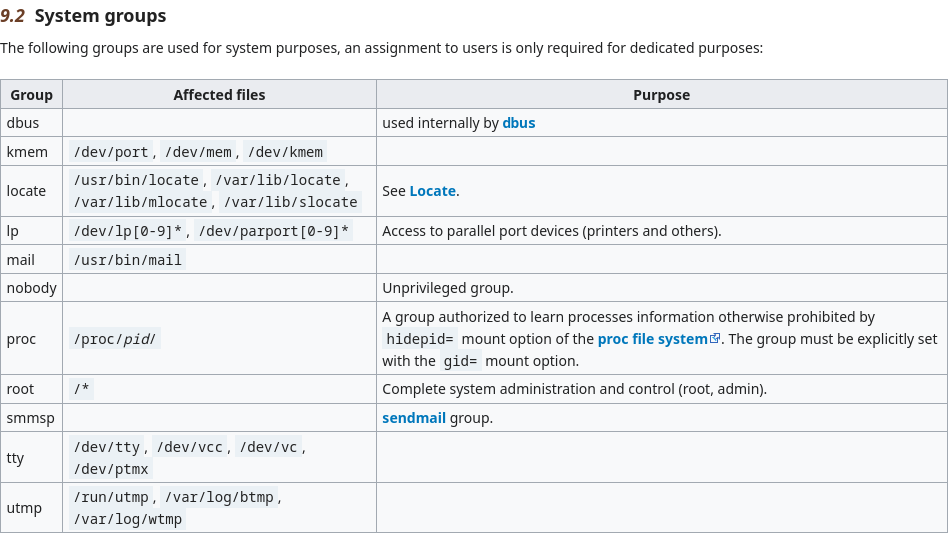
Task: Click the hidepid= code snippet
Action: pos(420,339)
